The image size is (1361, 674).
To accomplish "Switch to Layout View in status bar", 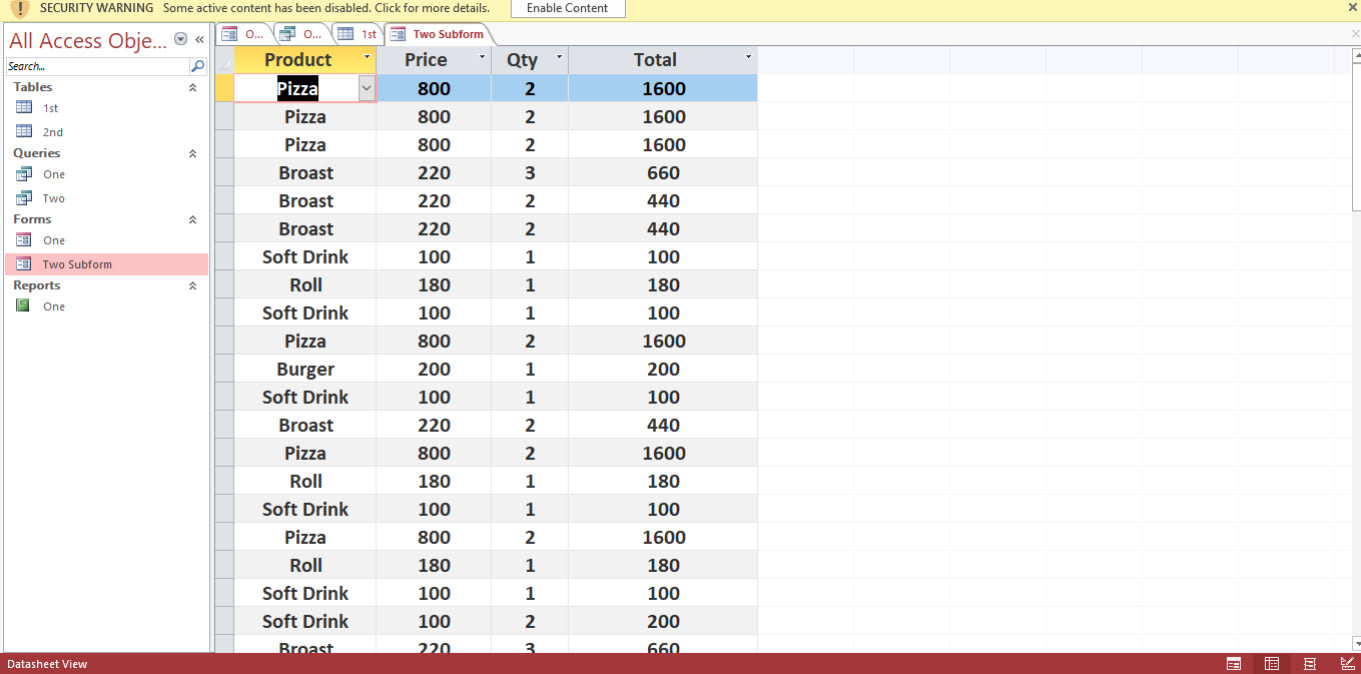I will pyautogui.click(x=1309, y=664).
